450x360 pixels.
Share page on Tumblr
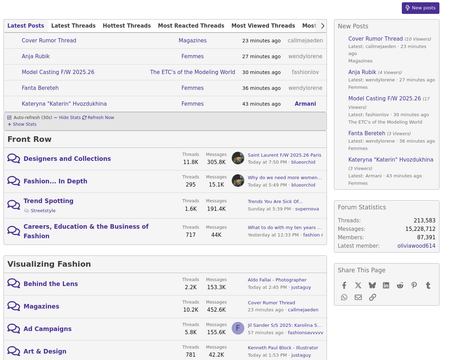[x=428, y=285]
